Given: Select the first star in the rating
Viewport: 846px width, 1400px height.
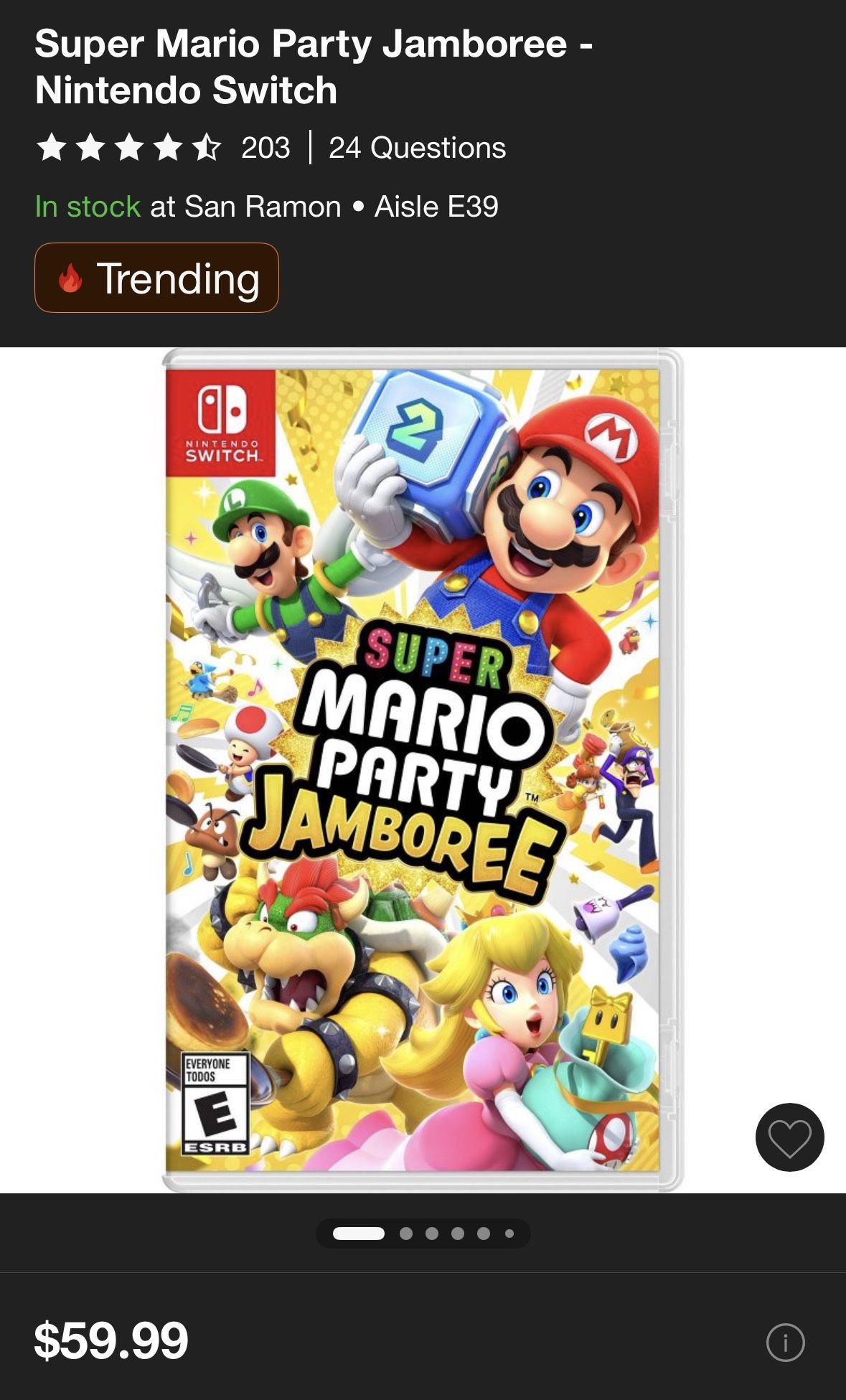Looking at the screenshot, I should click(x=52, y=147).
